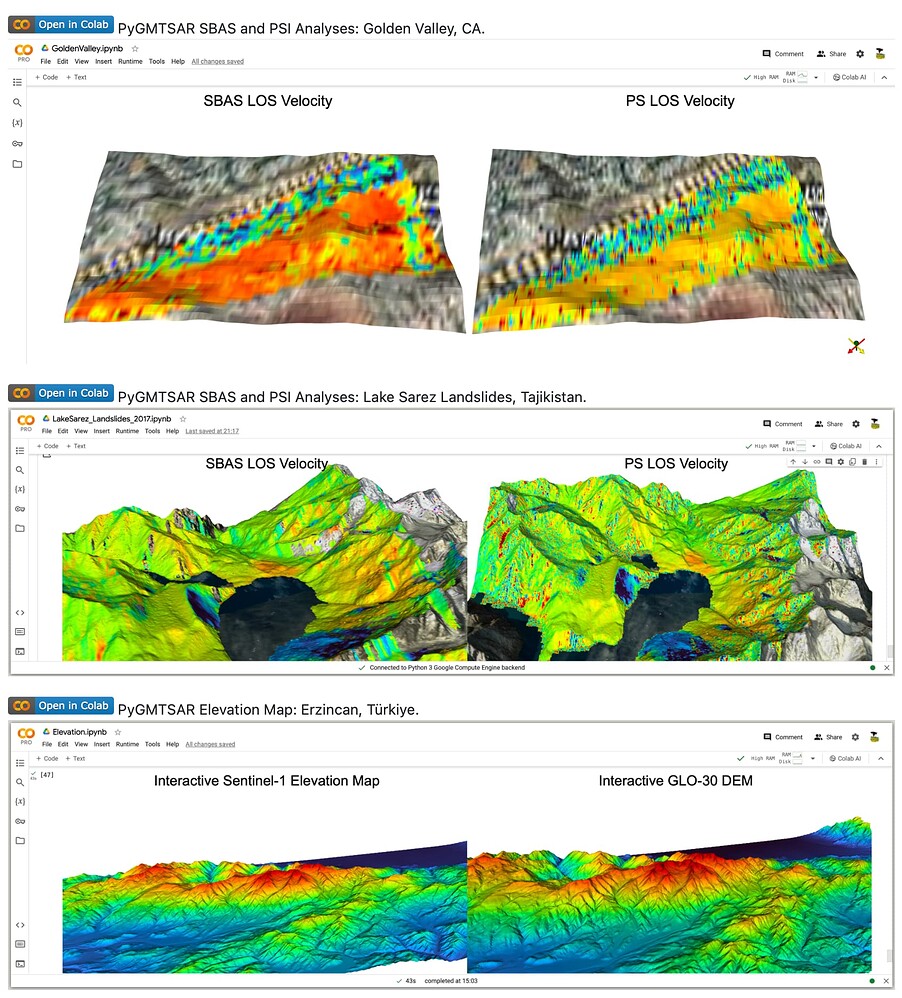The height and width of the screenshot is (998, 902).
Task: Open Insert menu in Elevation notebook
Action: (102, 744)
